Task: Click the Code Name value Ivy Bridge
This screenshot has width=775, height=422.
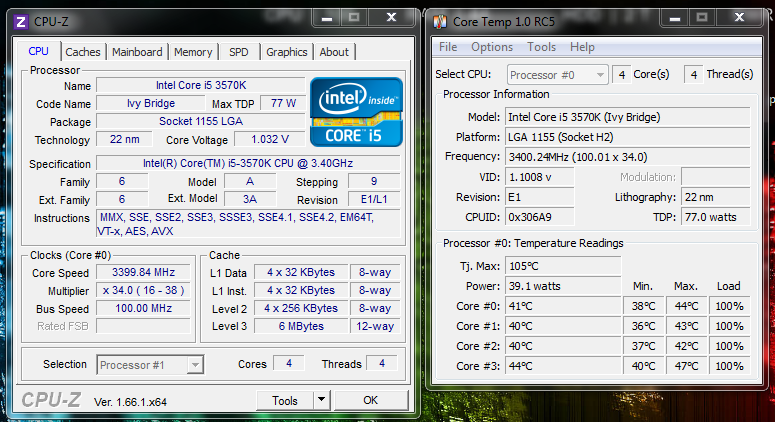Action: click(151, 103)
